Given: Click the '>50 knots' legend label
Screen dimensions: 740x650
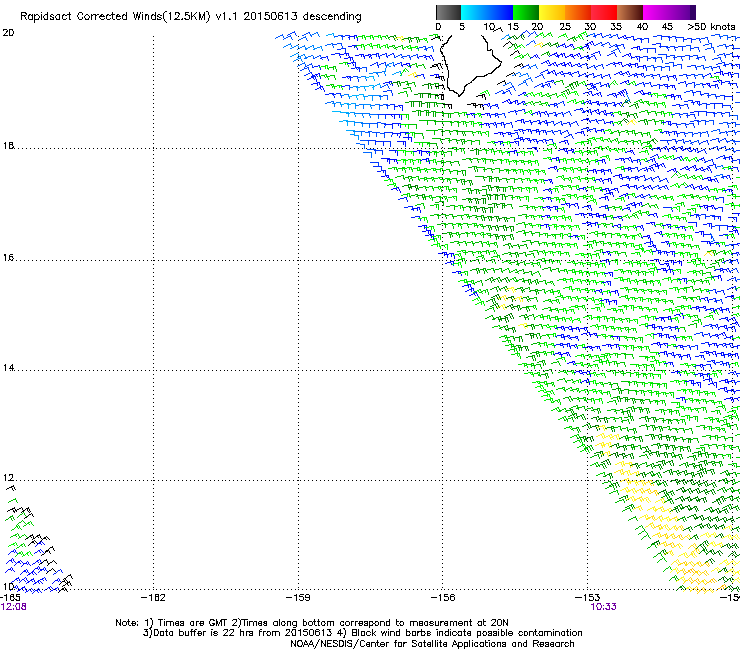Looking at the screenshot, I should coord(711,27).
